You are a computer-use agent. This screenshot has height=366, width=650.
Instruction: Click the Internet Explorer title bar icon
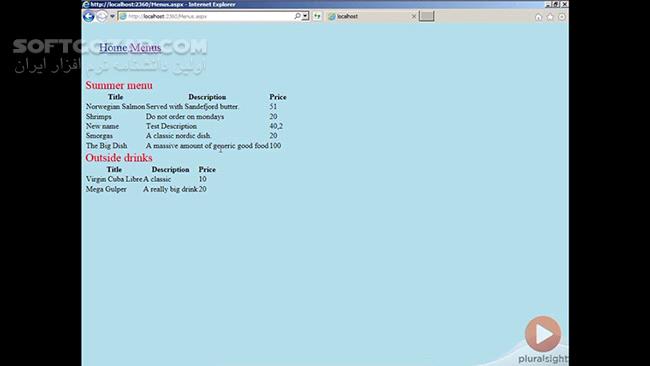click(86, 4)
